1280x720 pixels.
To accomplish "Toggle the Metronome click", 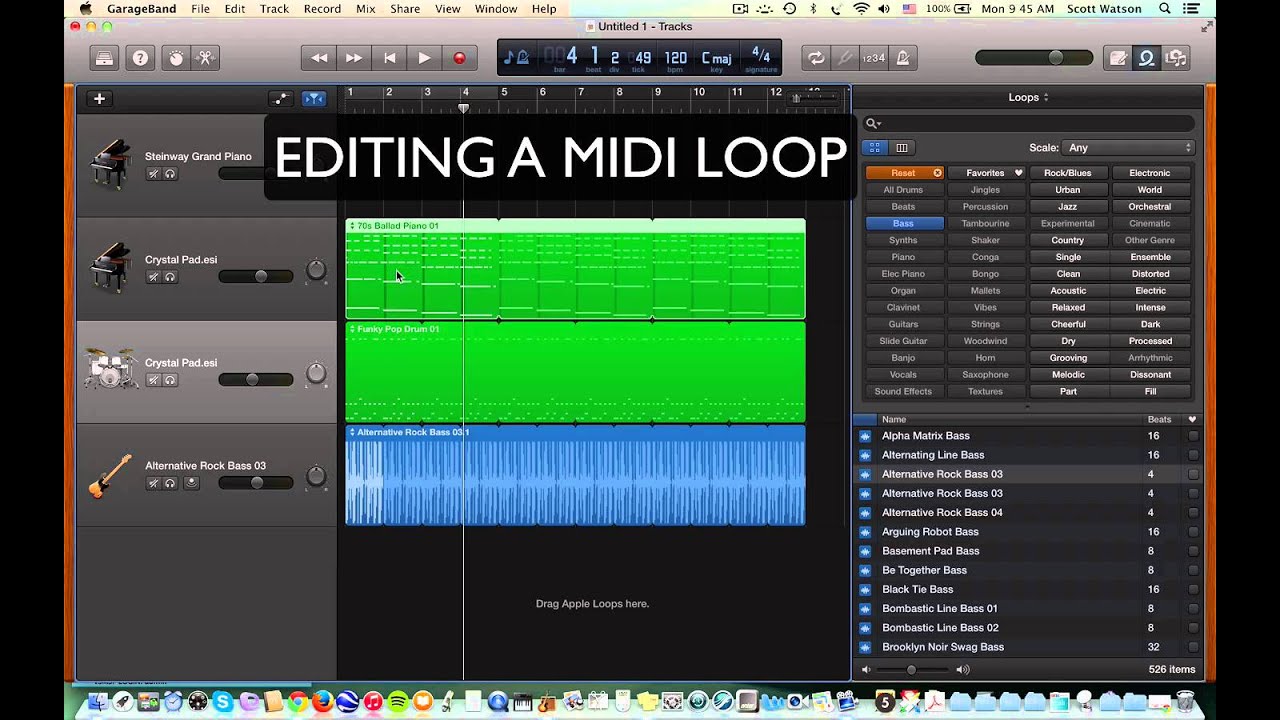I will pos(903,58).
